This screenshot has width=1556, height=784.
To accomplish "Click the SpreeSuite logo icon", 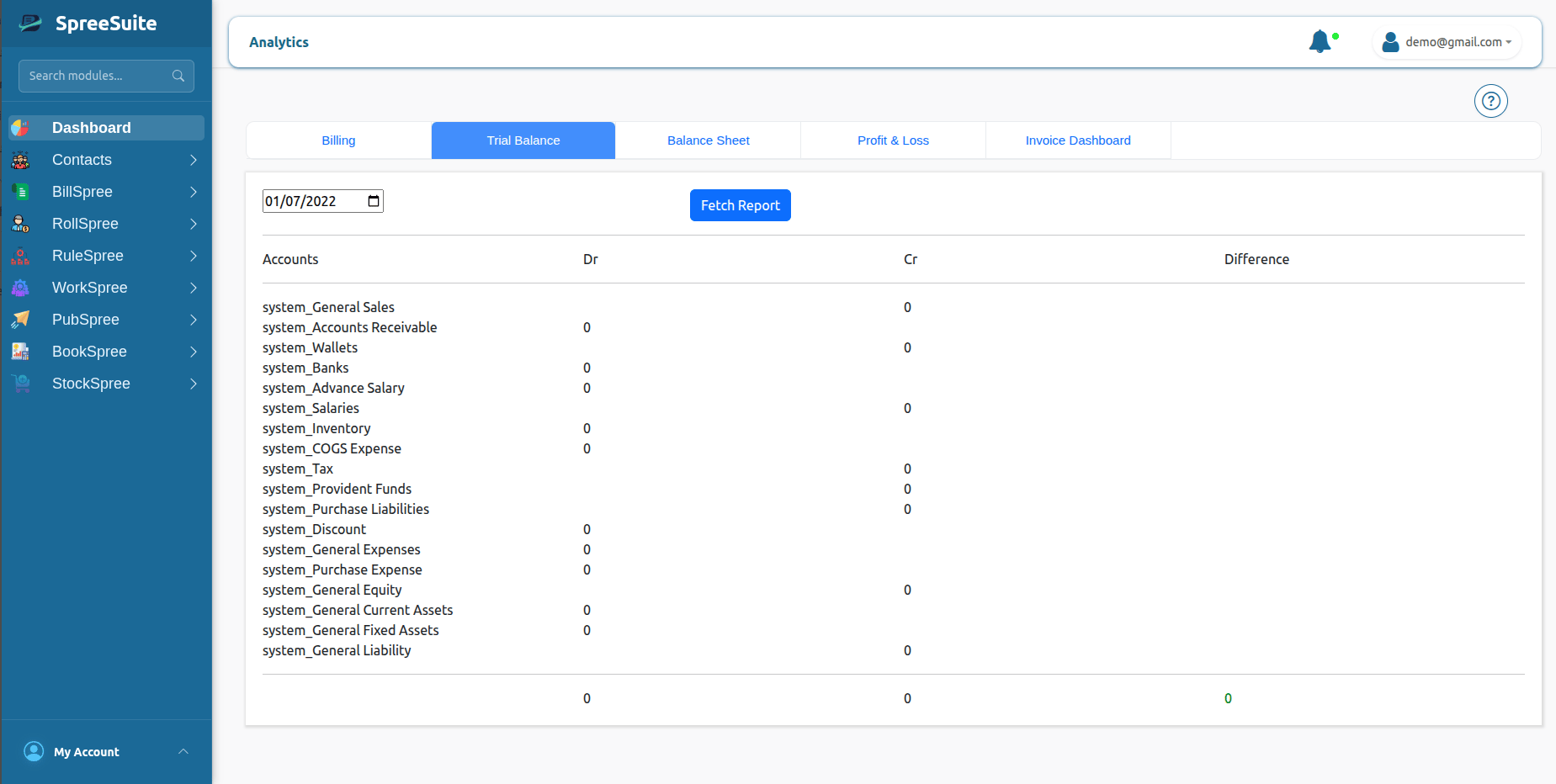I will [31, 23].
